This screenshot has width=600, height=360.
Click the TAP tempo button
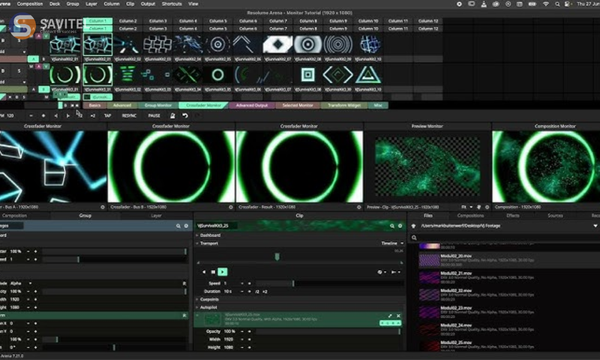pos(108,116)
